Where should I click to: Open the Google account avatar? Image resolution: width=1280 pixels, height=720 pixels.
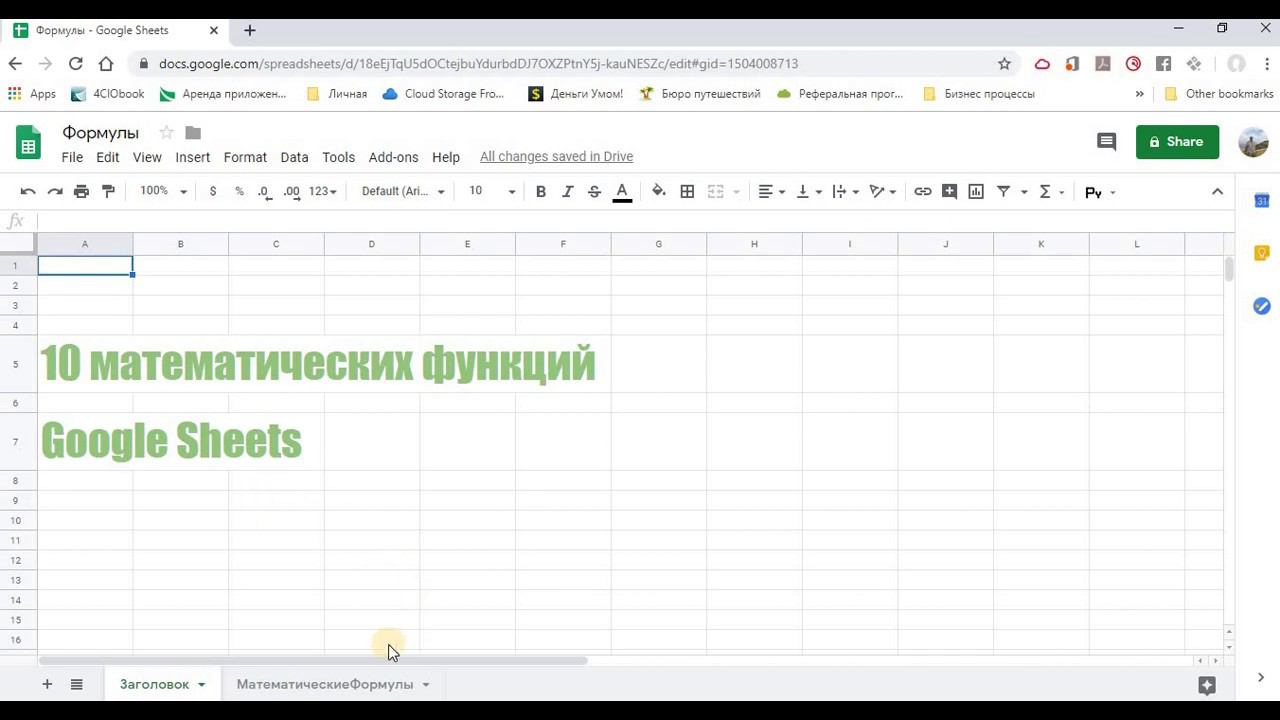[1253, 142]
